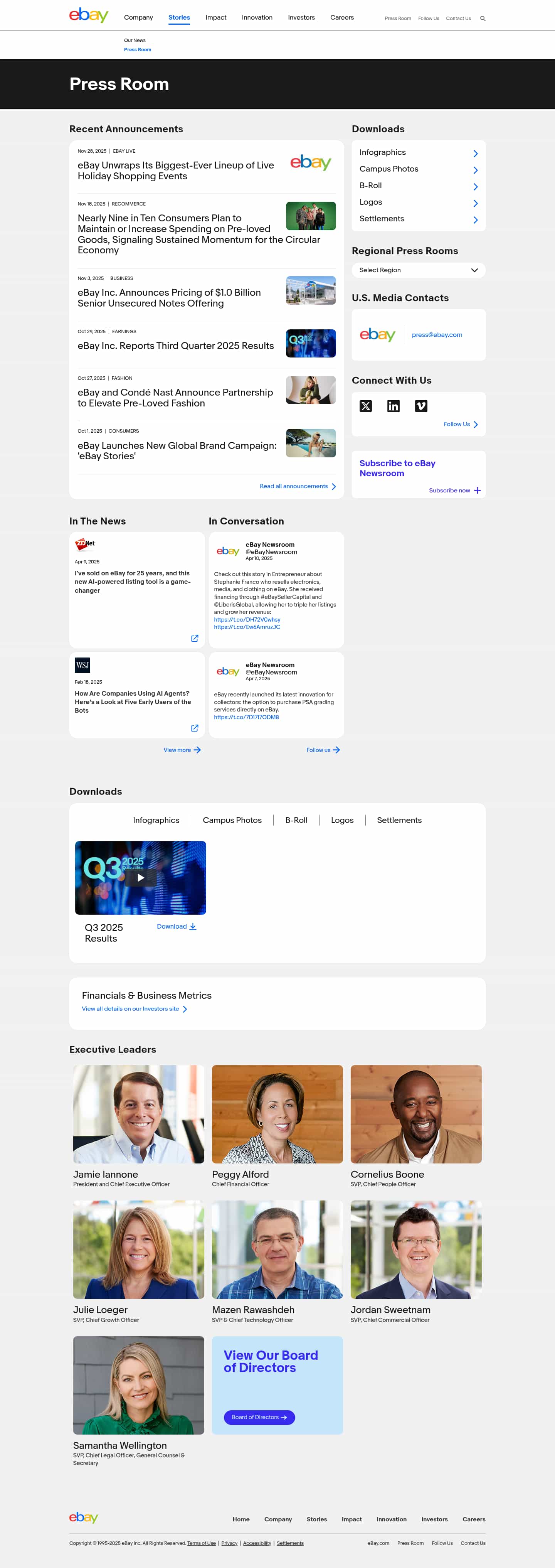Switch to Settlements tab in Downloads section
555x1568 pixels.
[x=399, y=820]
